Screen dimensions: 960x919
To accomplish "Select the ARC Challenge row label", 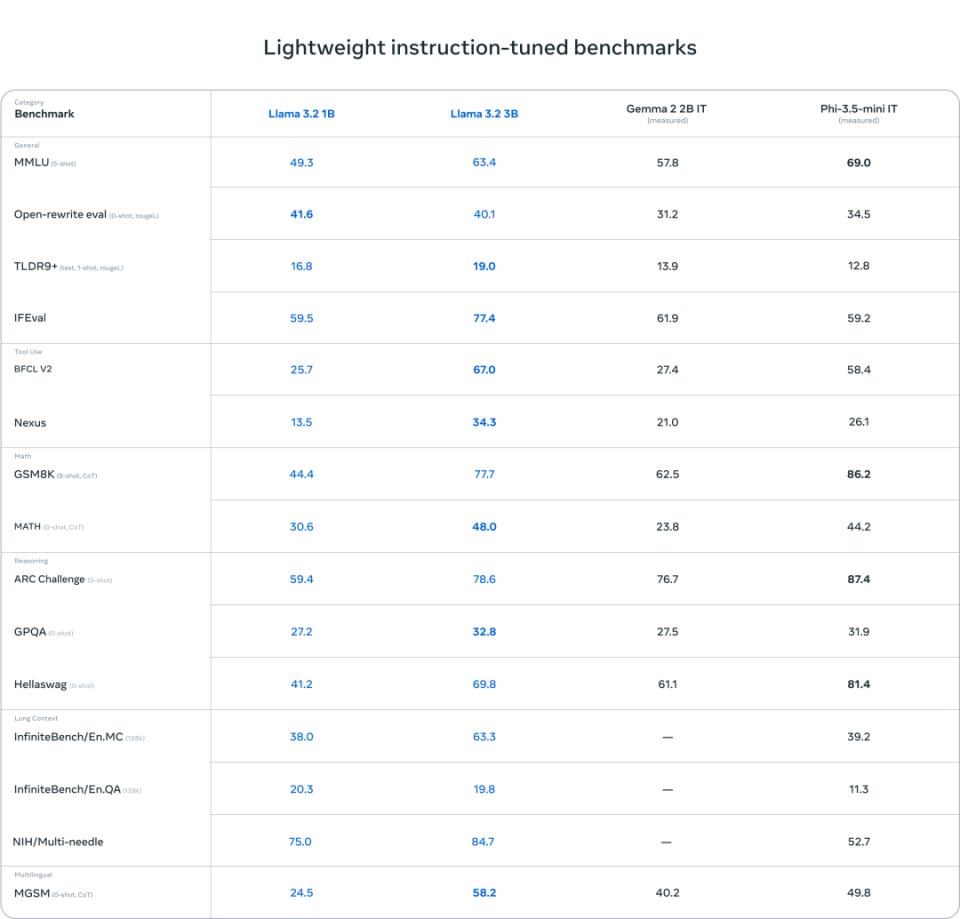I will pyautogui.click(x=49, y=579).
